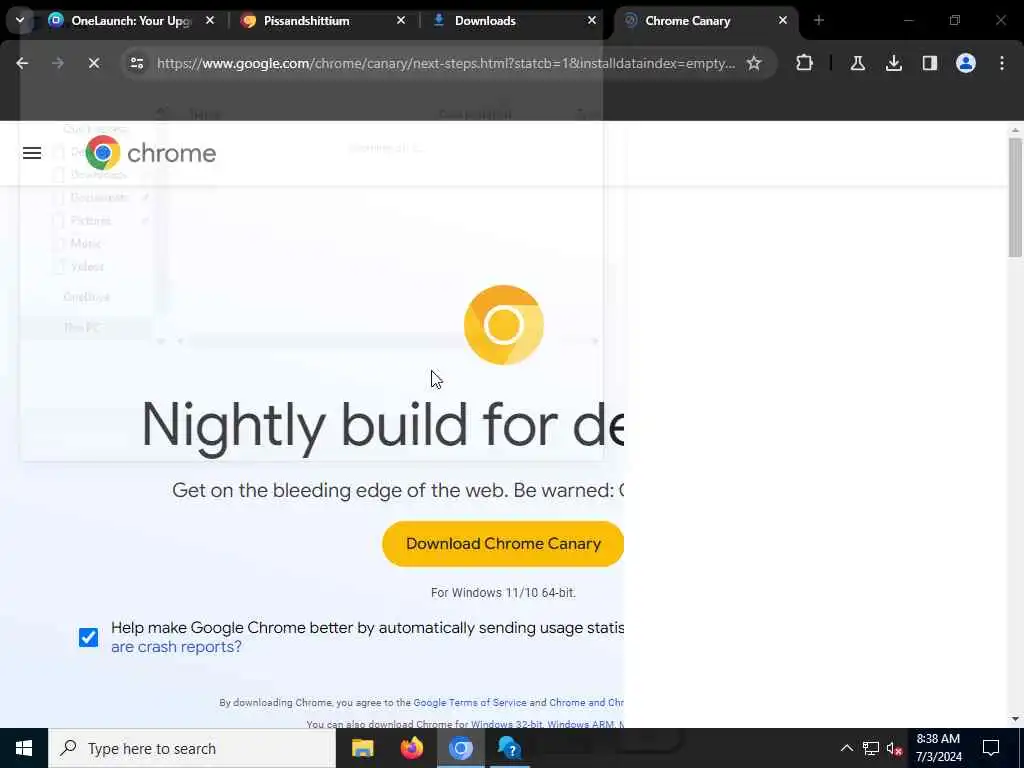1024x768 pixels.
Task: Open the Extensions puzzle icon
Action: 805,63
